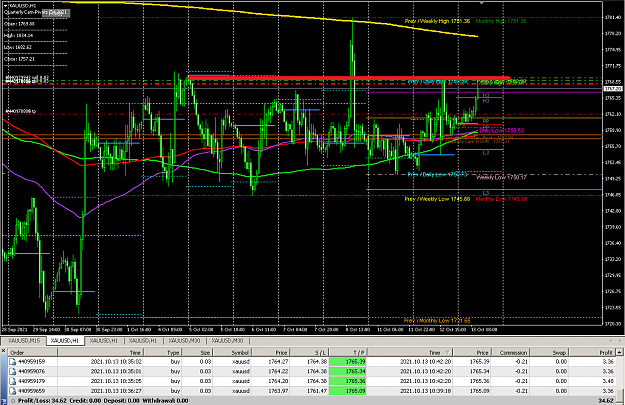
Task: Open order 440959659 row icon
Action: [x=12, y=391]
